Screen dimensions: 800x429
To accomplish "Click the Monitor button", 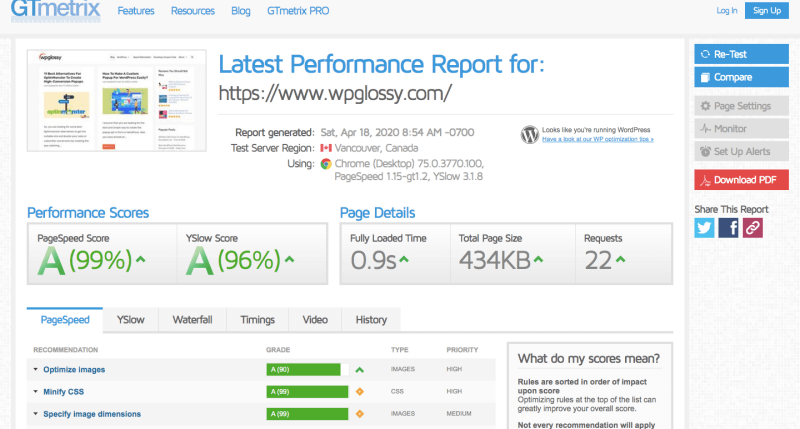I will (741, 129).
